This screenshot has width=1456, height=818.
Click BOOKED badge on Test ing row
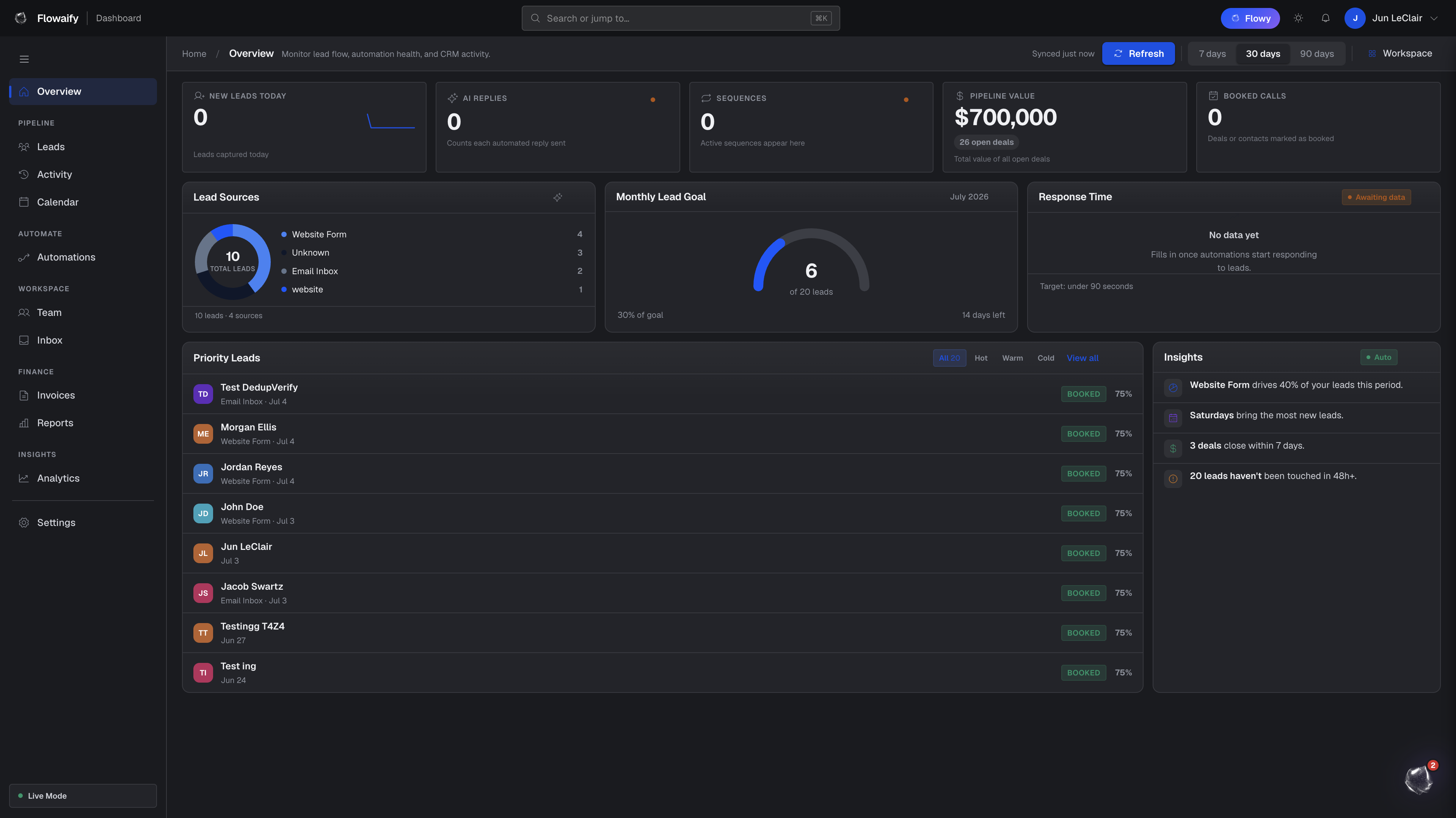tap(1084, 673)
